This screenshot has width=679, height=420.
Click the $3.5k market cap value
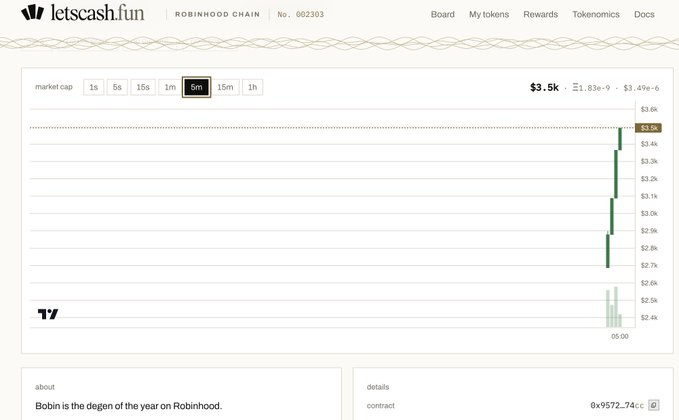click(x=544, y=87)
